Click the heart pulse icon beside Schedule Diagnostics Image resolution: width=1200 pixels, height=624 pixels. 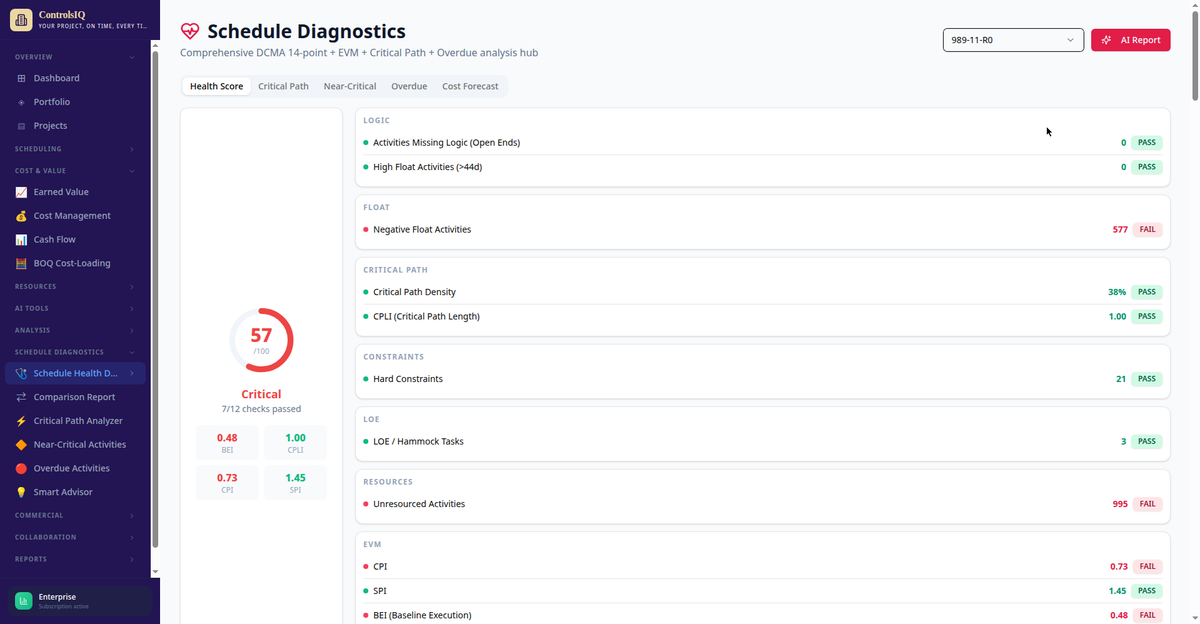click(x=190, y=32)
